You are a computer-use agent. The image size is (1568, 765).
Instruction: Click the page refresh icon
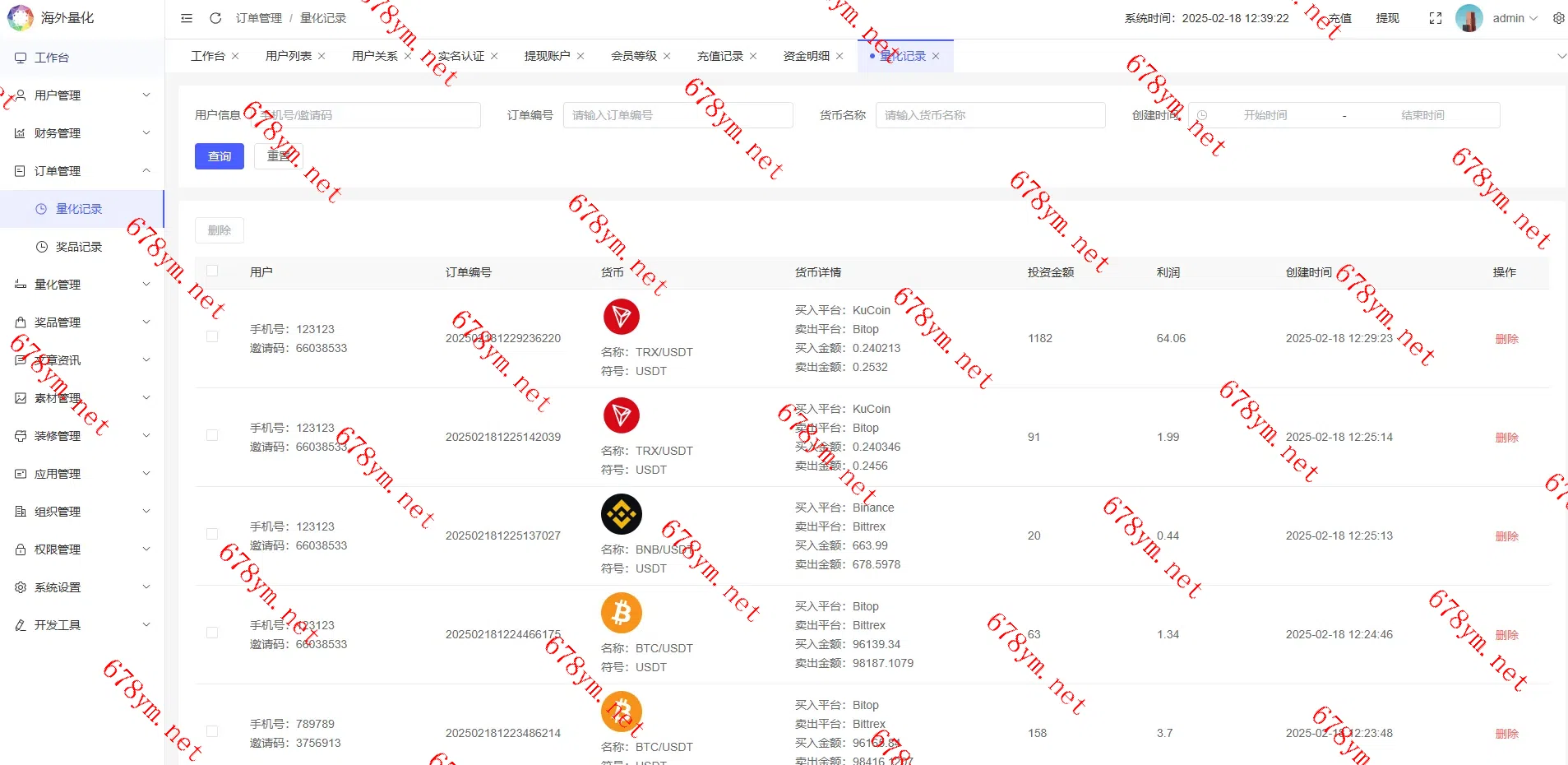pyautogui.click(x=215, y=18)
